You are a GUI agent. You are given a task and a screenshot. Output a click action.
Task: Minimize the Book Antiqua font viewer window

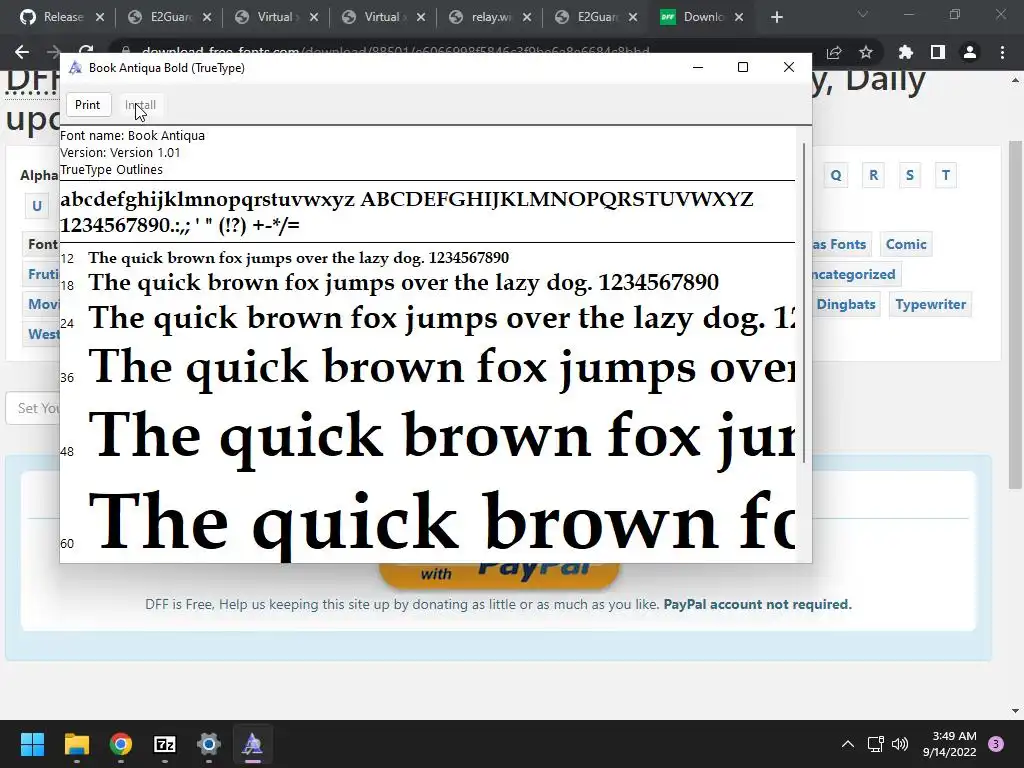pyautogui.click(x=697, y=67)
